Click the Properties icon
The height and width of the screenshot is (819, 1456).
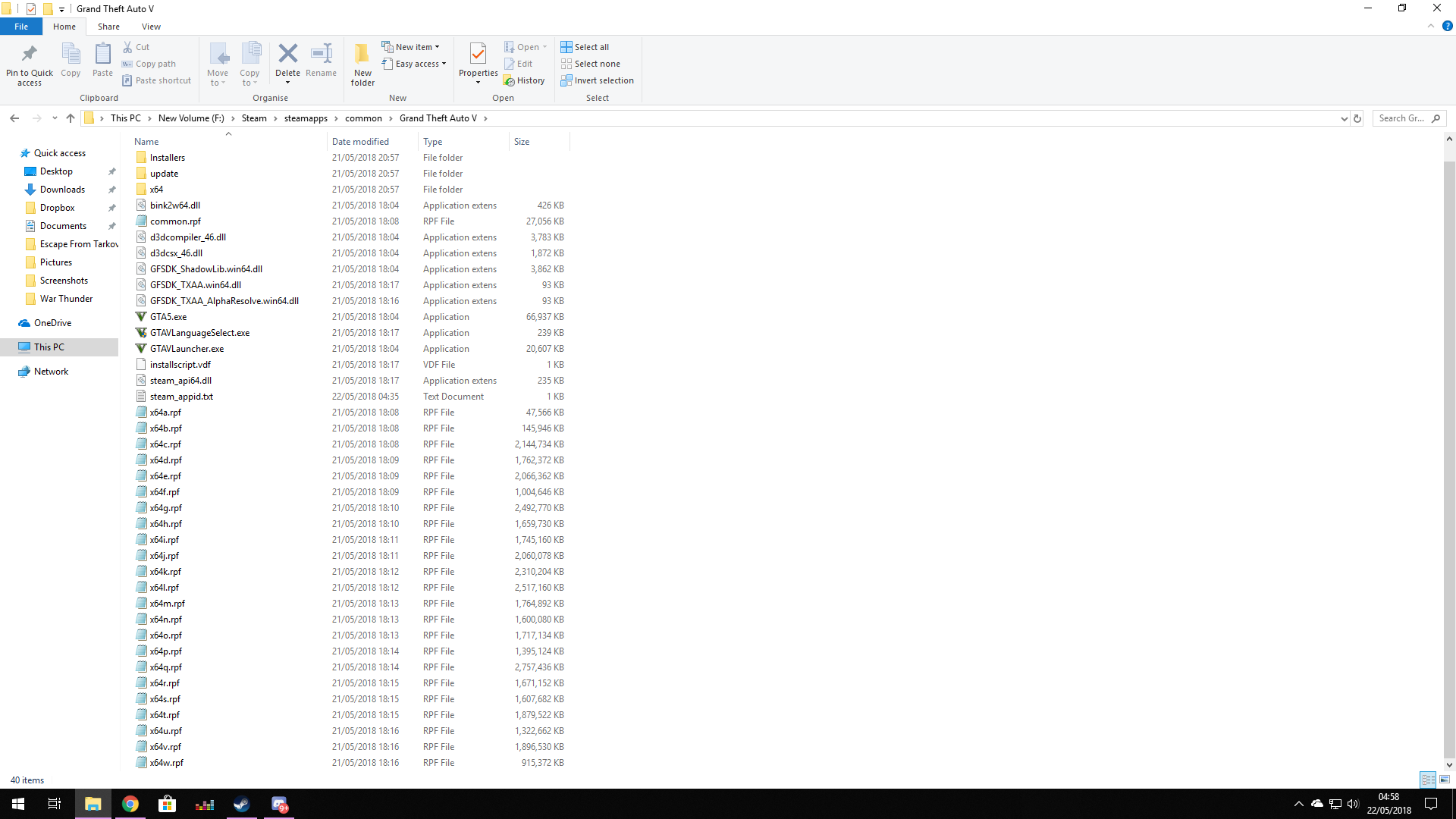pyautogui.click(x=478, y=54)
